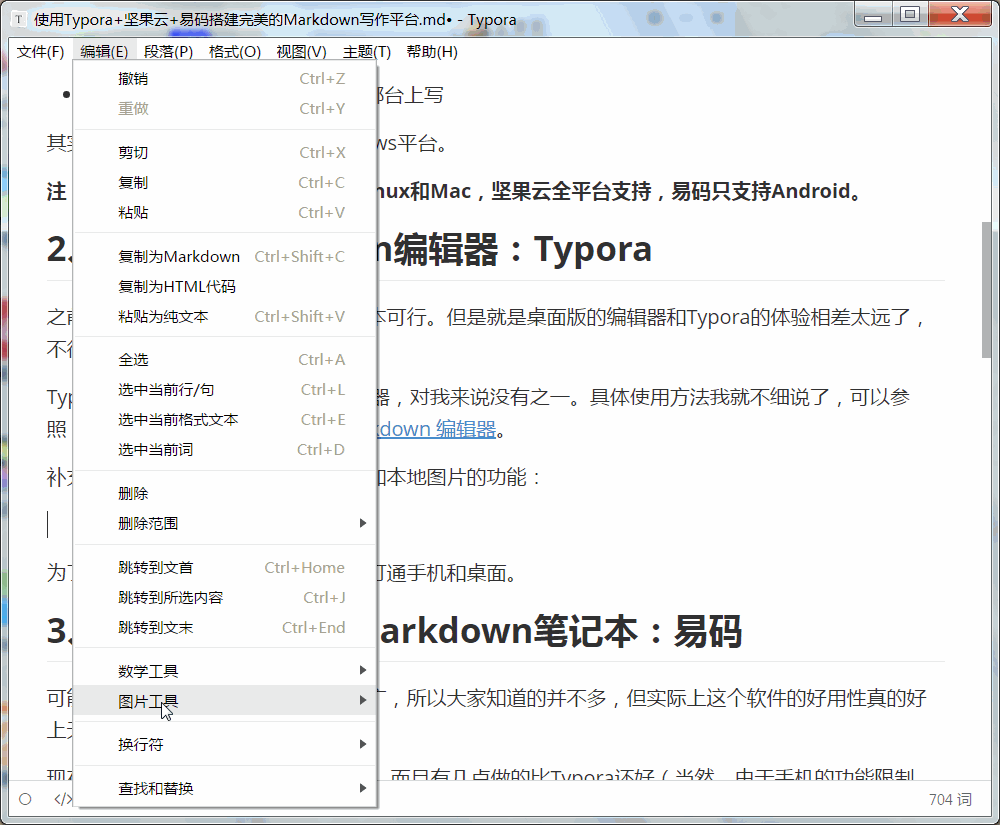The height and width of the screenshot is (825, 1000).
Task: Choose 跳转到文首
Action: (225, 567)
